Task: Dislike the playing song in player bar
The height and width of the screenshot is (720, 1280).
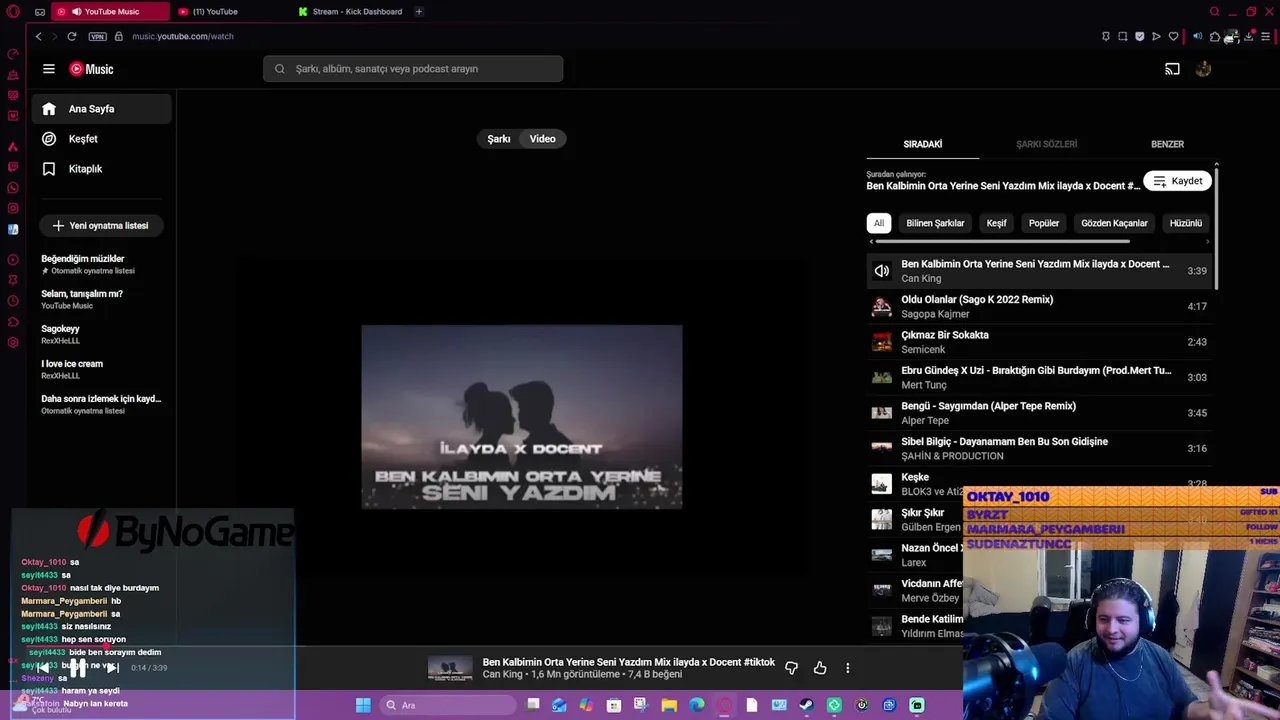Action: 791,668
